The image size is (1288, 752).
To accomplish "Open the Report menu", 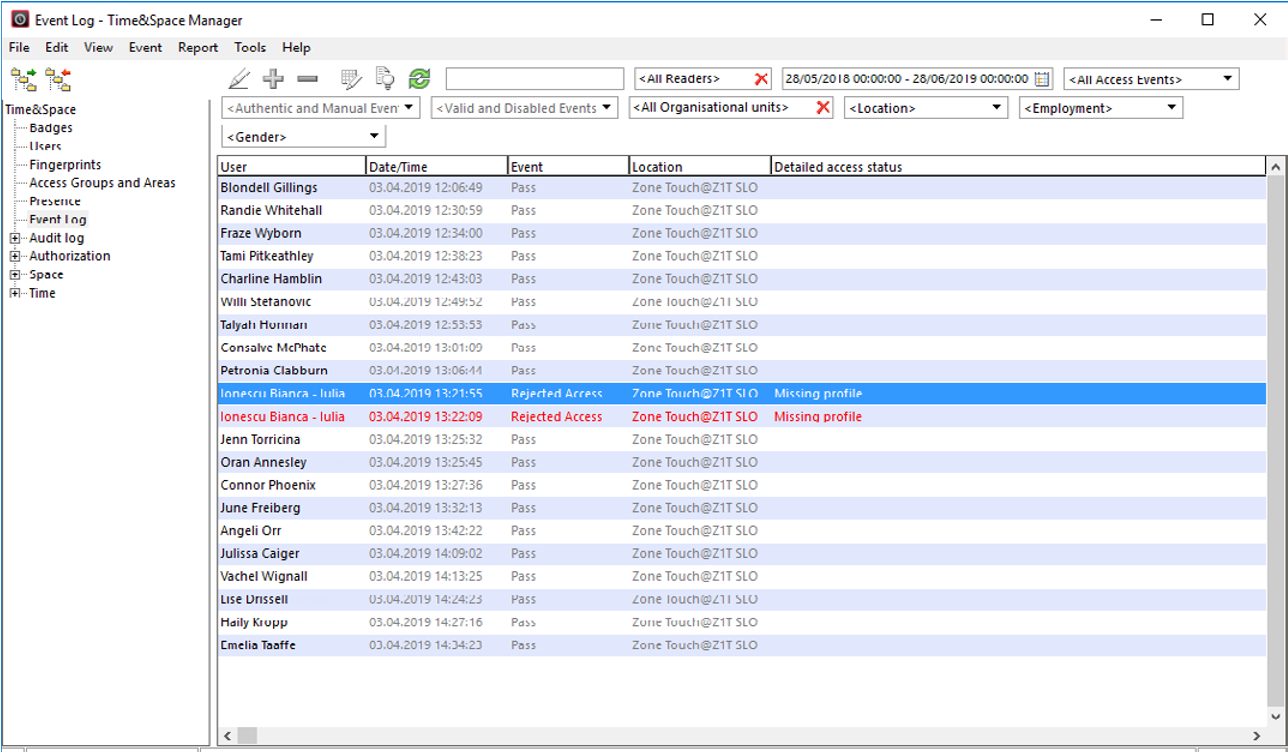I will pyautogui.click(x=198, y=47).
